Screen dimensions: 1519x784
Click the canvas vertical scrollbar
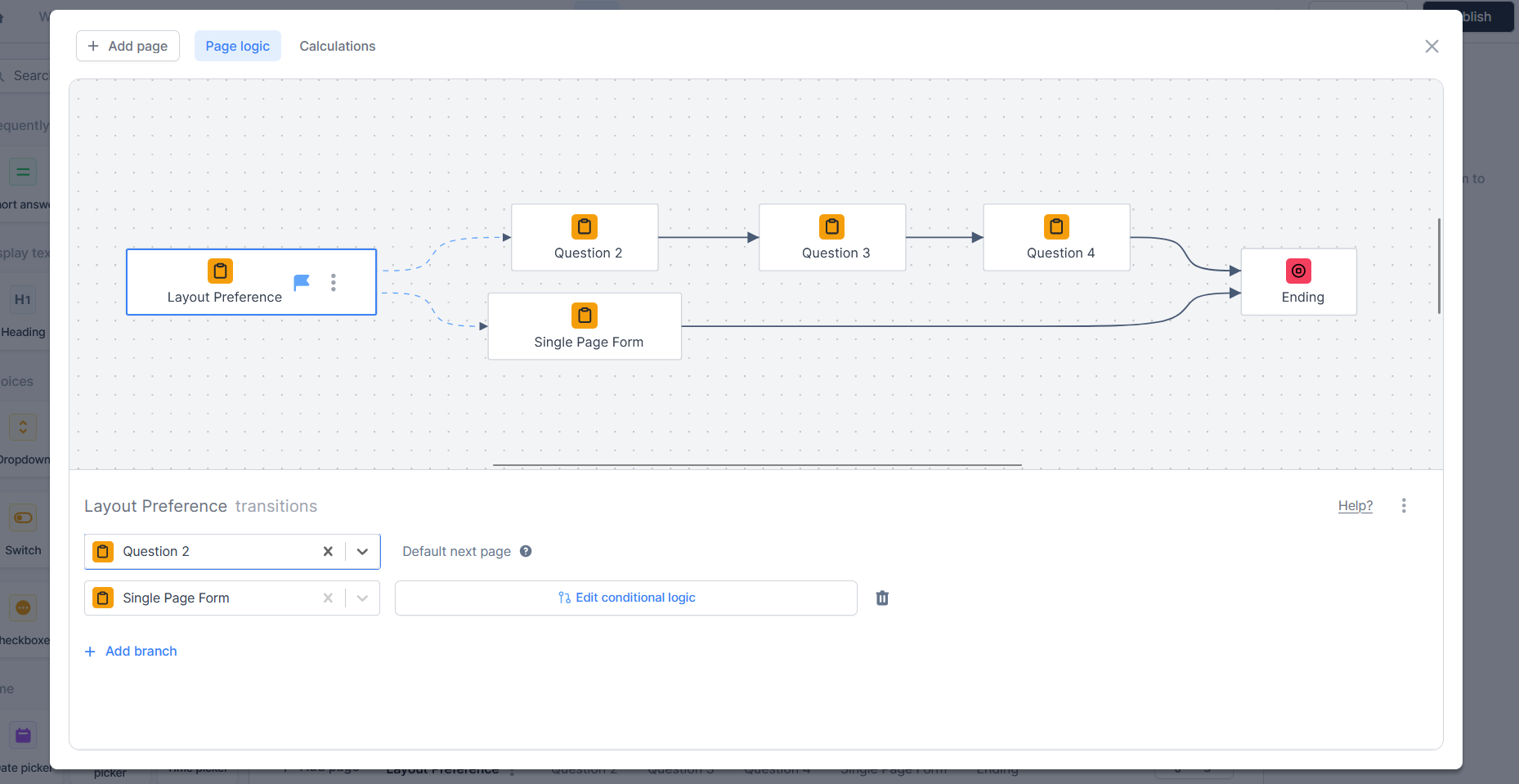[x=1439, y=266]
